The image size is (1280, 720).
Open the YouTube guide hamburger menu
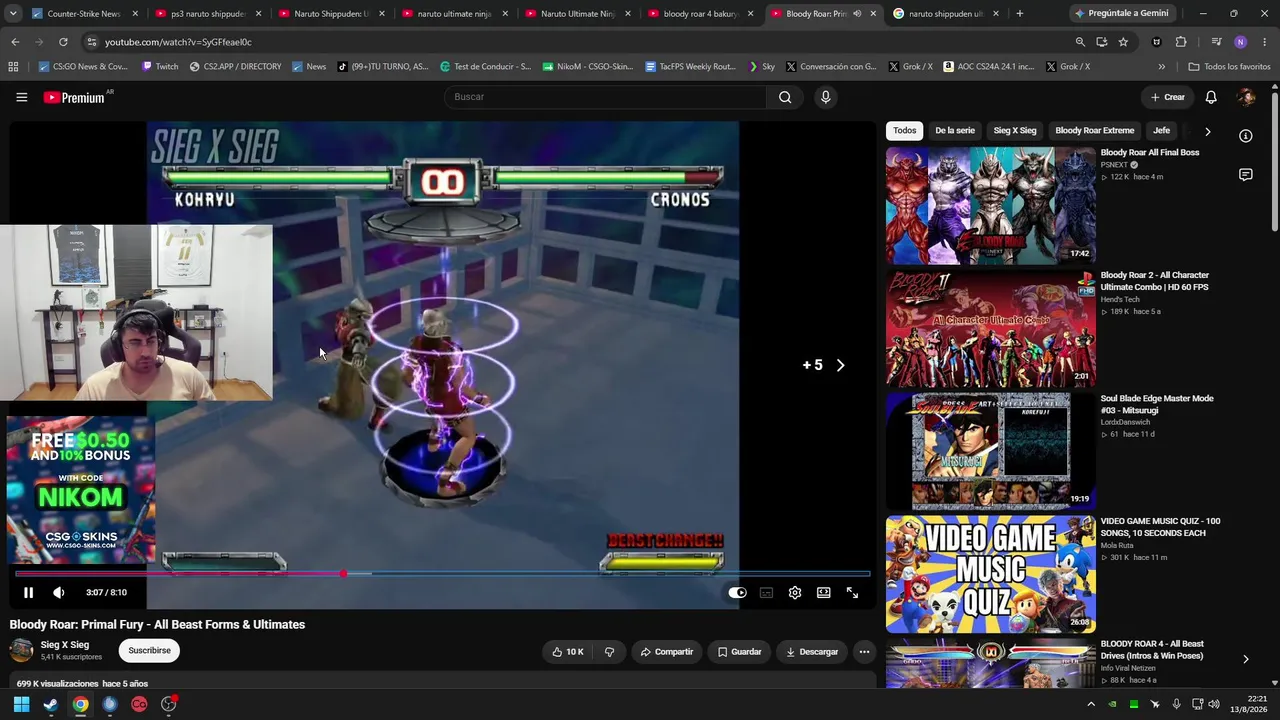click(x=21, y=97)
